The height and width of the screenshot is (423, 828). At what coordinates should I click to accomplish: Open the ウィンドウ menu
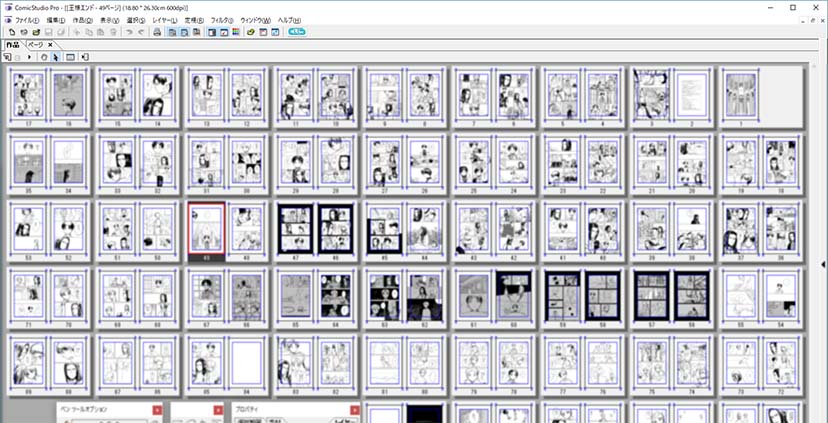tap(256, 20)
